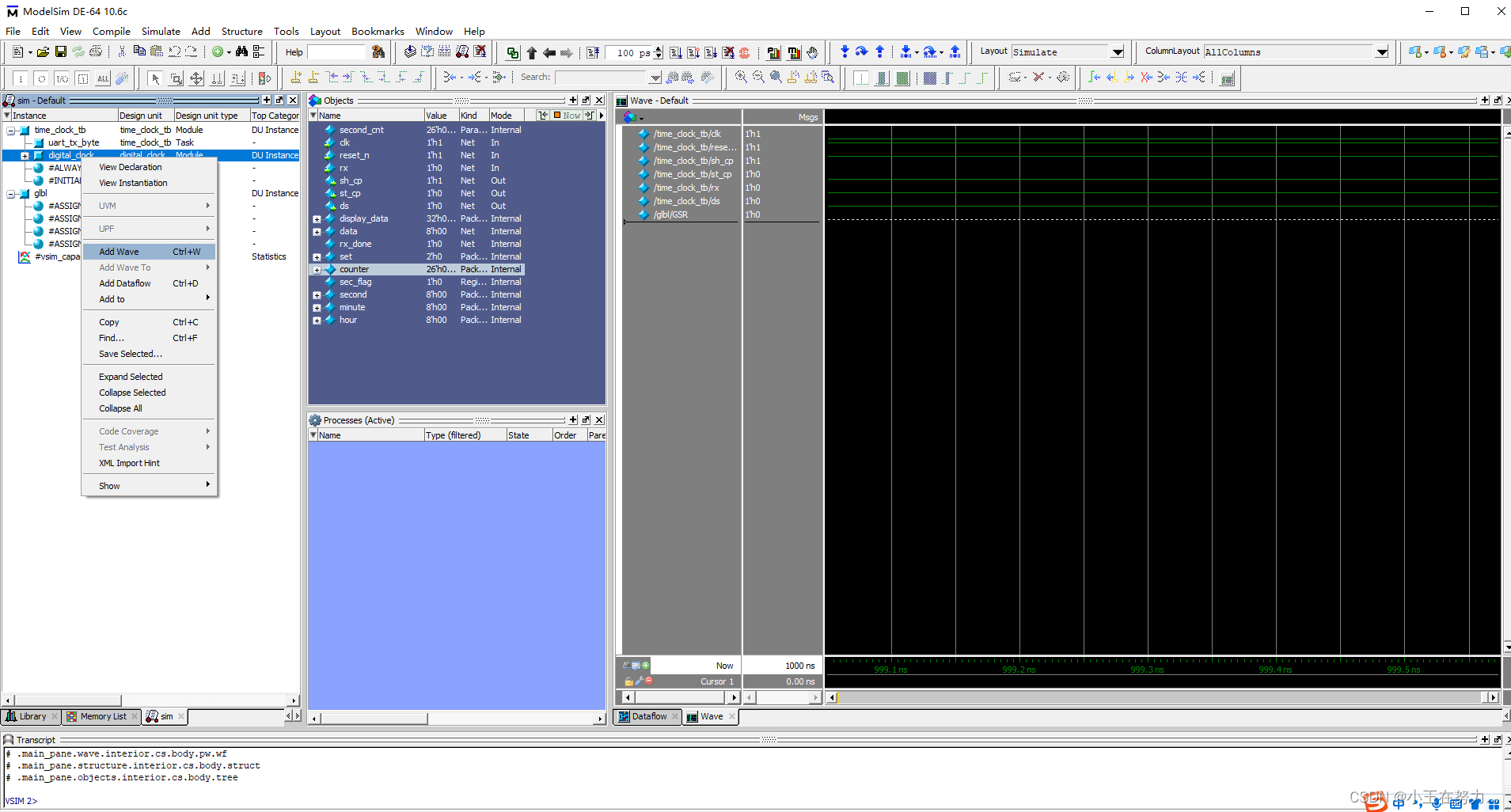Click the back arrow navigation icon
Screen dimensions: 1511x812
(x=549, y=53)
